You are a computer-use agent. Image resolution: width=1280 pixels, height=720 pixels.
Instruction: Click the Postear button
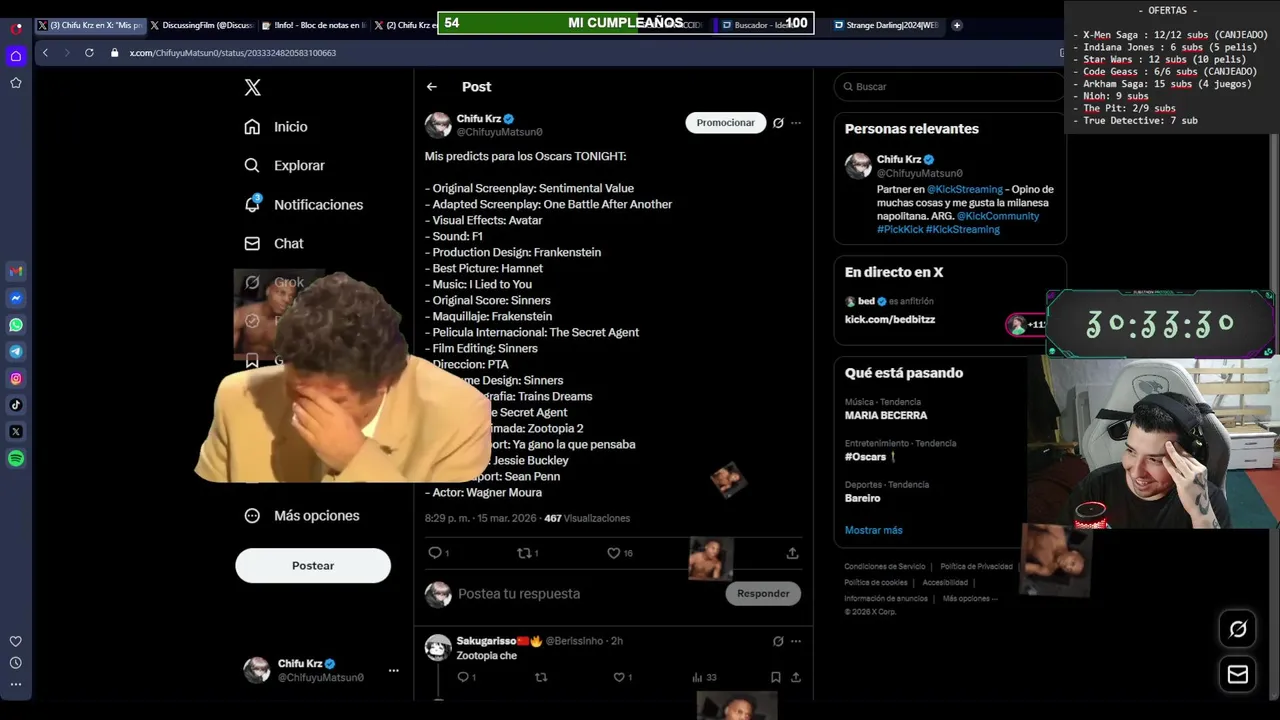coord(313,566)
